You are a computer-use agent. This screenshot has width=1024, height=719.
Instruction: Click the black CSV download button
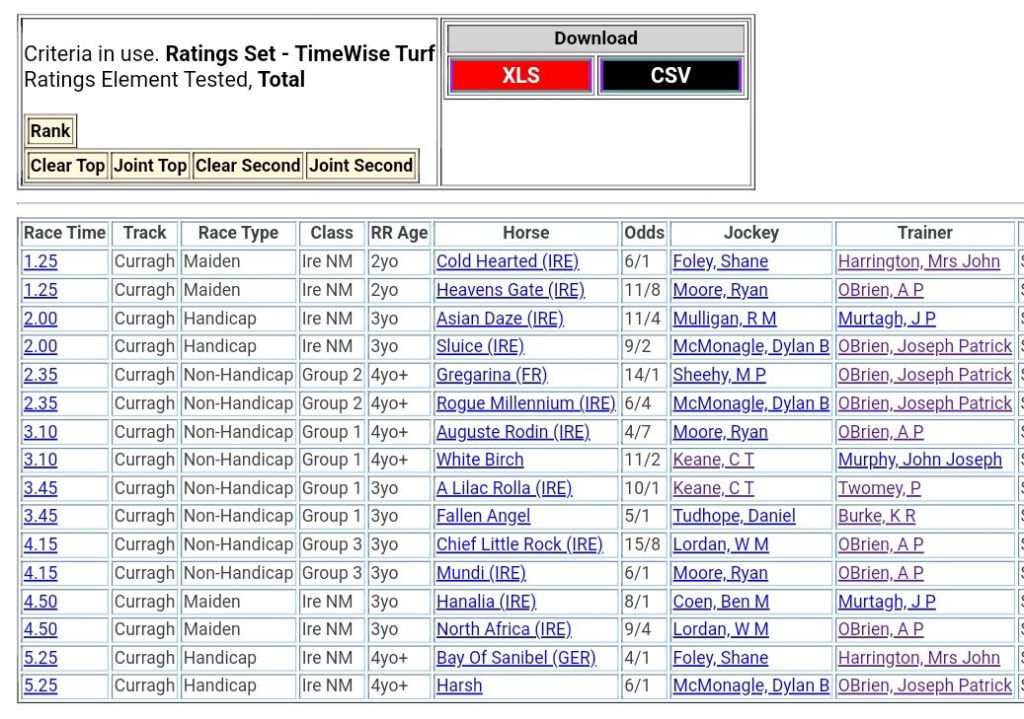pyautogui.click(x=670, y=76)
